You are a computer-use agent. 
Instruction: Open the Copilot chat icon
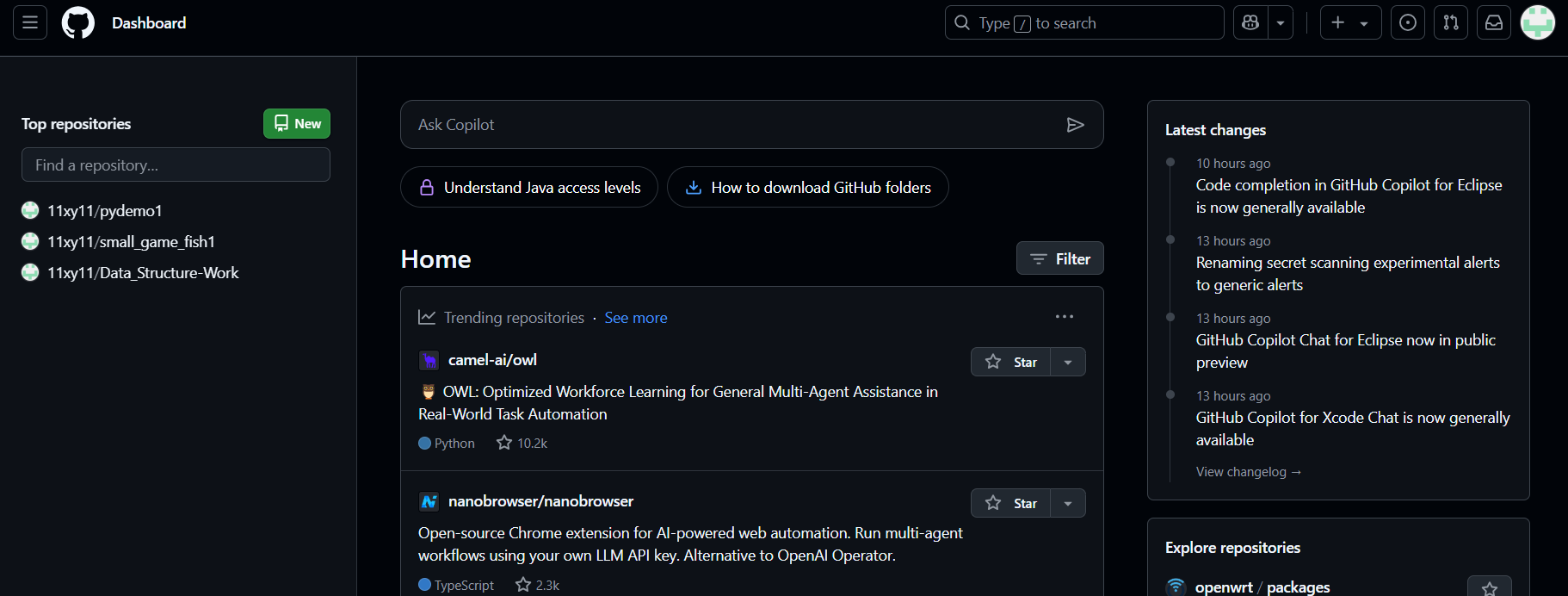pos(1250,22)
